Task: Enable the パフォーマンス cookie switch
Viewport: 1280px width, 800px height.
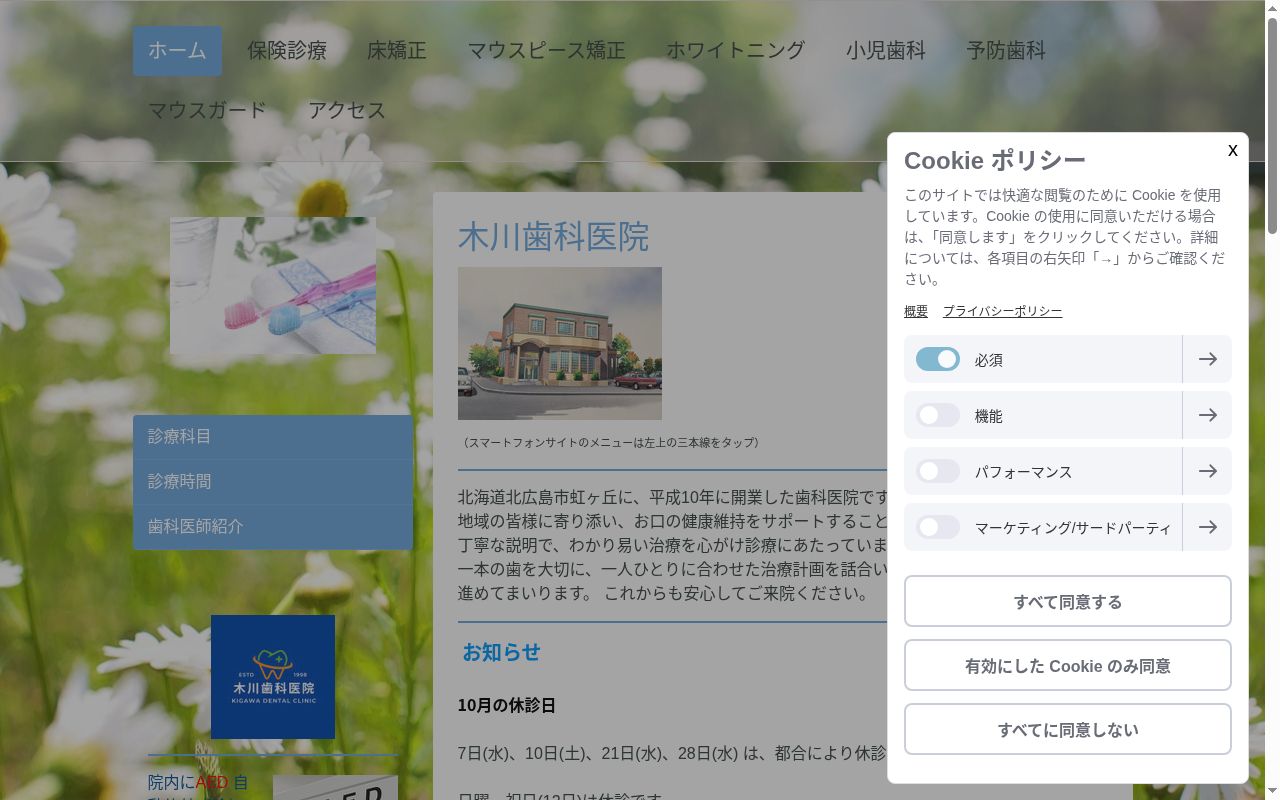Action: click(x=938, y=471)
